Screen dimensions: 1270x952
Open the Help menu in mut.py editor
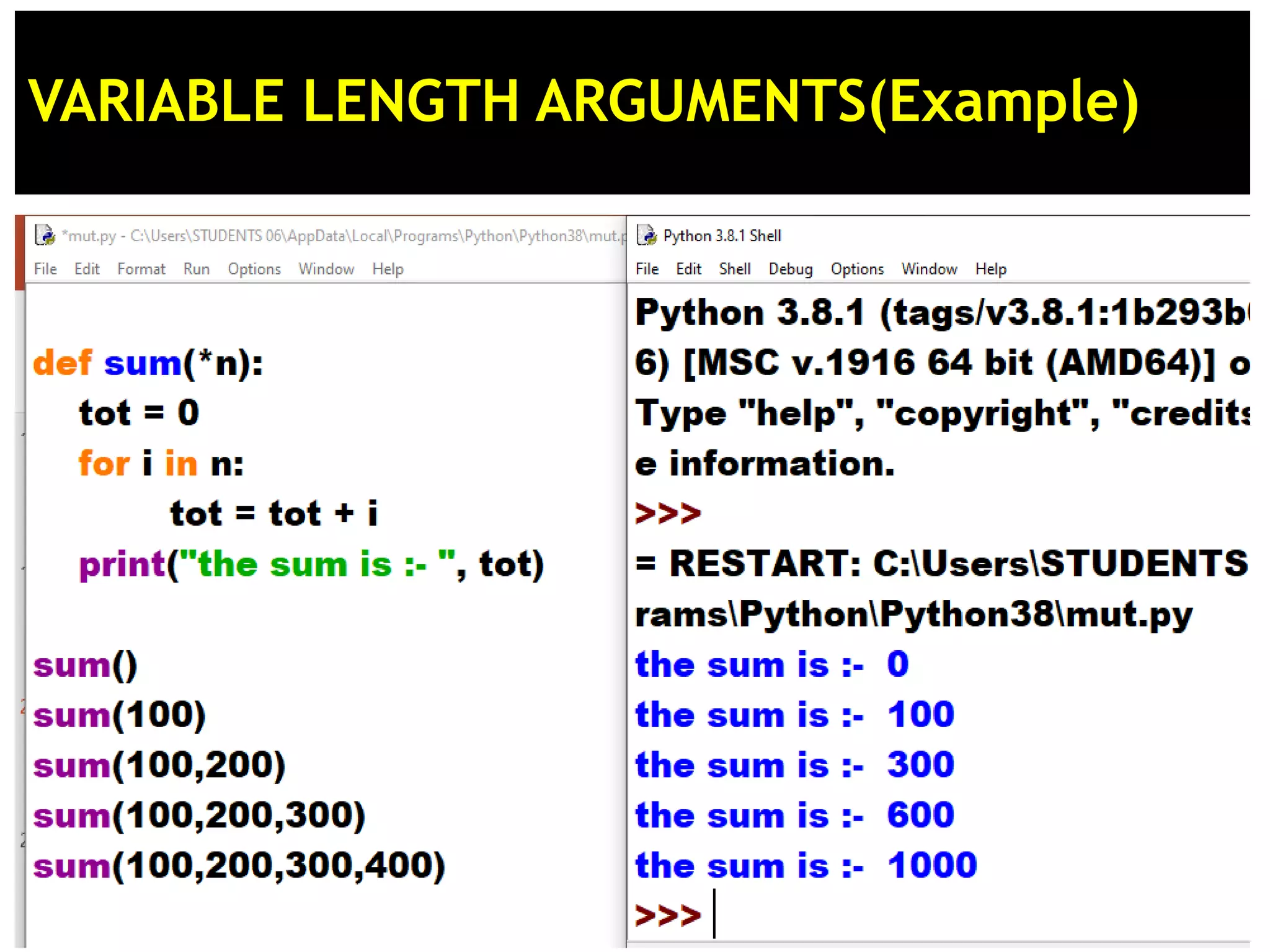388,269
